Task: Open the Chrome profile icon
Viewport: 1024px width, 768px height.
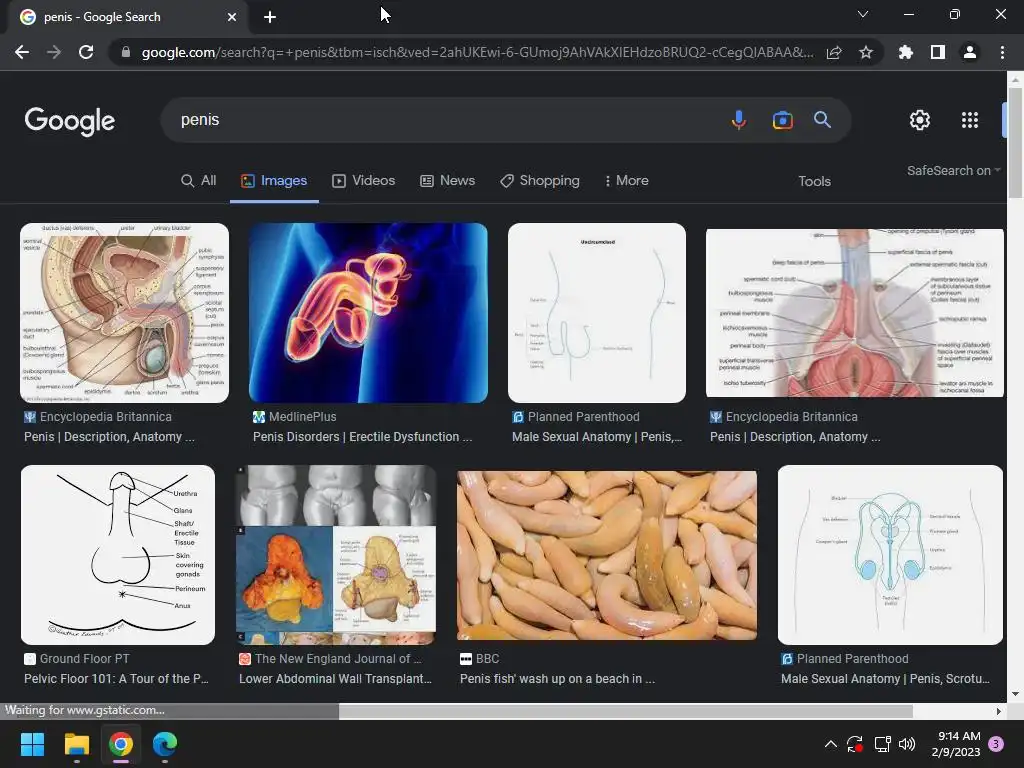Action: coord(970,52)
